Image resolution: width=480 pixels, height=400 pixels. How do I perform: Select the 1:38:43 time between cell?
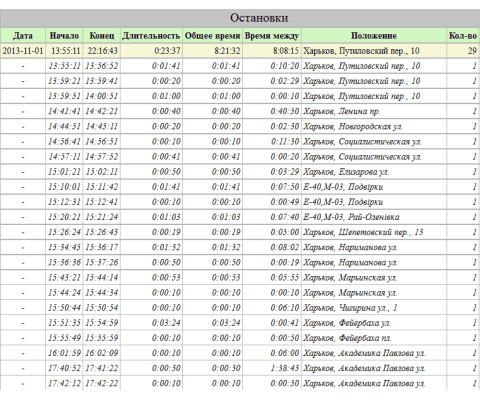272,368
